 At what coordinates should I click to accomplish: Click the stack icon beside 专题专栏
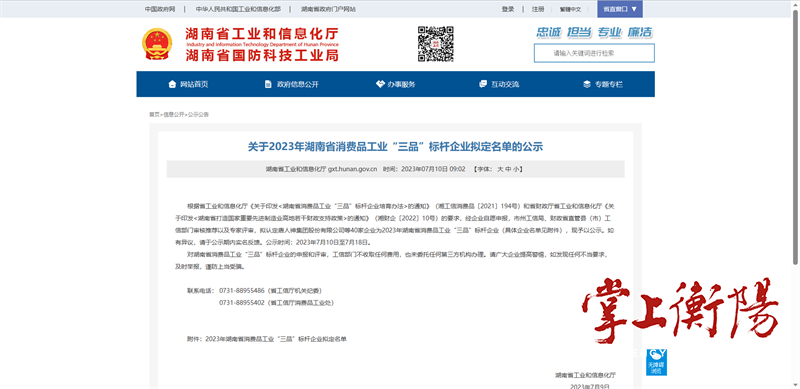coord(587,84)
